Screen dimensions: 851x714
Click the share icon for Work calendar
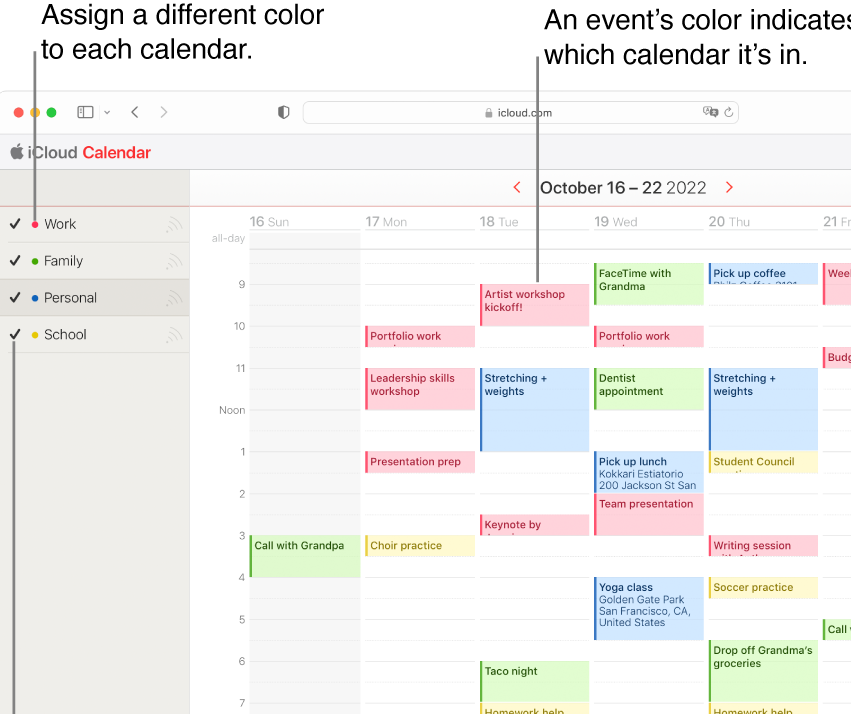coord(174,224)
